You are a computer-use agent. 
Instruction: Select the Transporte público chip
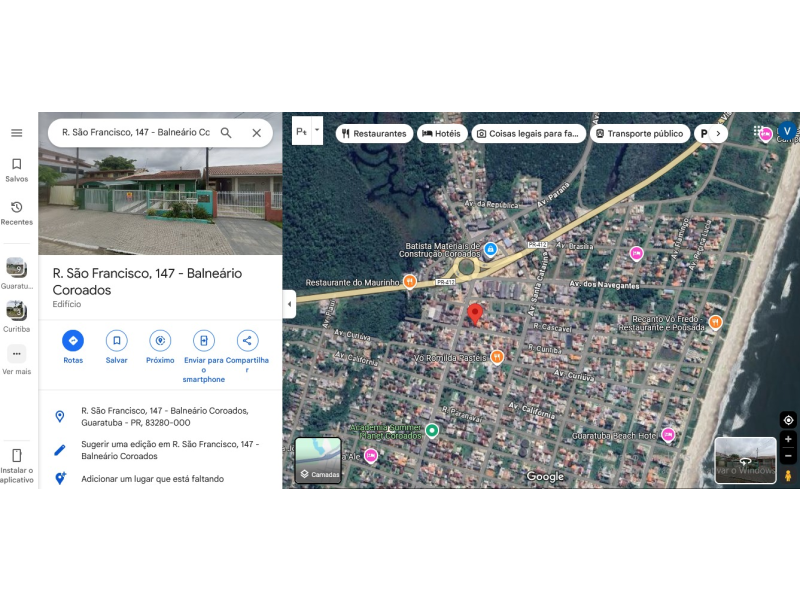click(639, 134)
